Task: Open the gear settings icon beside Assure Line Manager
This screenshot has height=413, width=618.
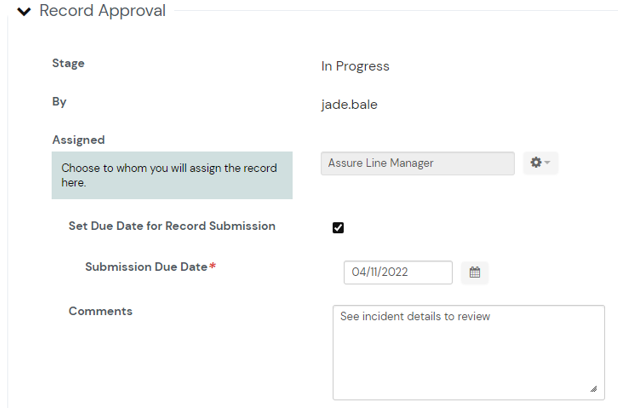Action: click(536, 163)
